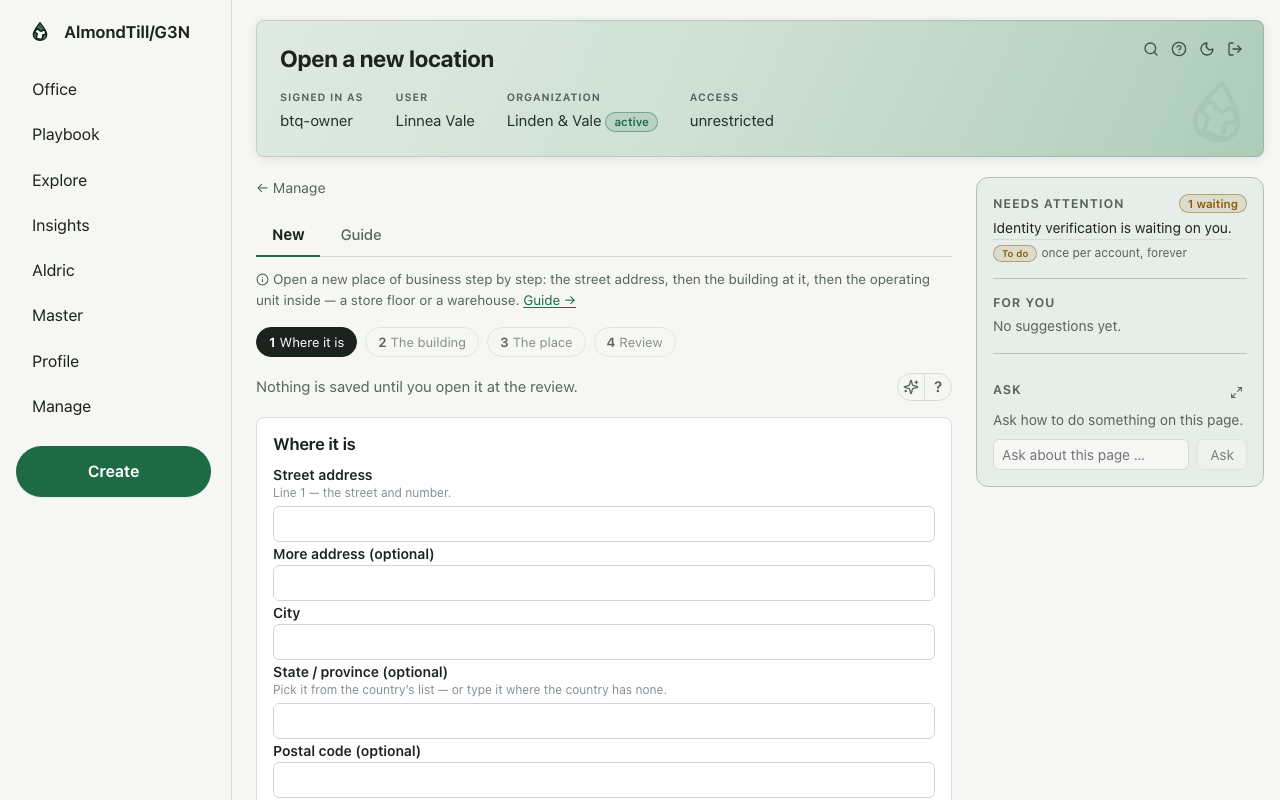Click the 1 waiting badge

click(1213, 204)
